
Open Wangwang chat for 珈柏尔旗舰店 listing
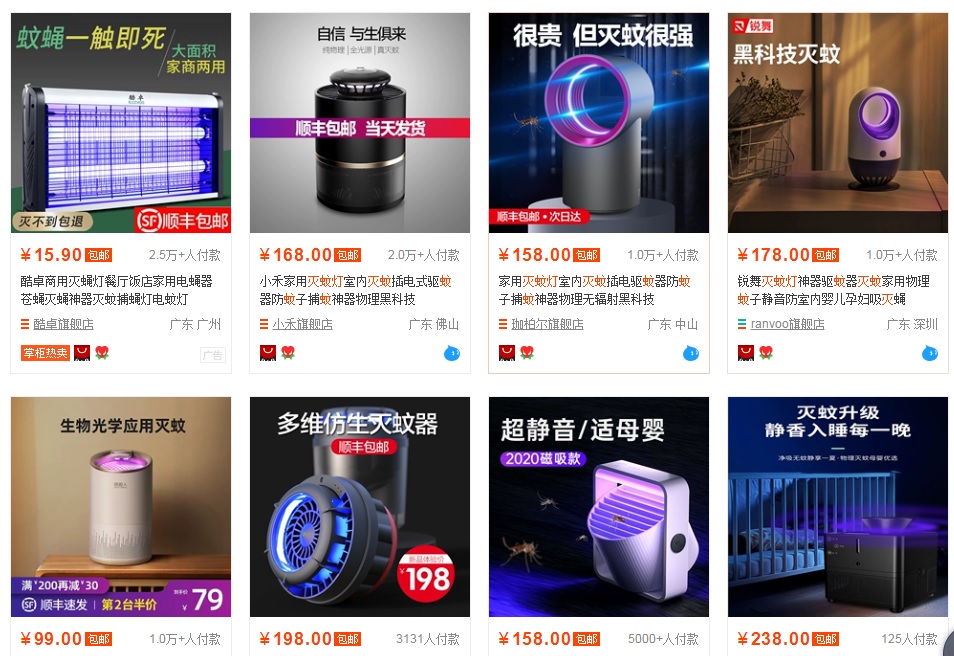(691, 352)
